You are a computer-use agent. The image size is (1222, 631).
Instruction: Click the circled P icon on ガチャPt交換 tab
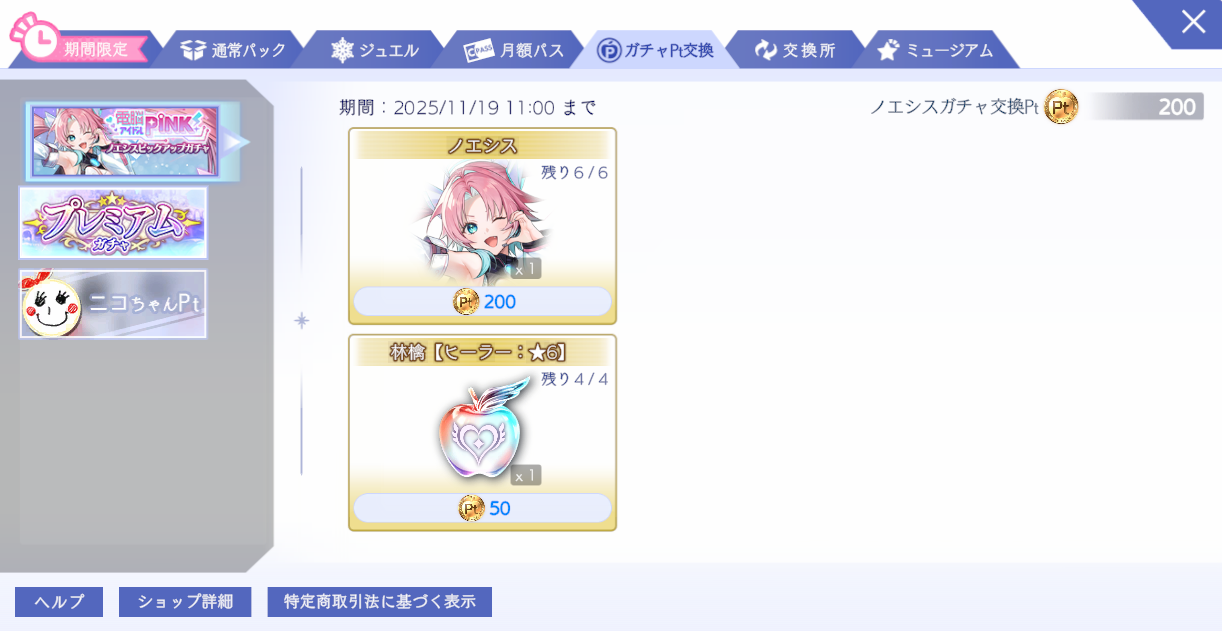[608, 50]
